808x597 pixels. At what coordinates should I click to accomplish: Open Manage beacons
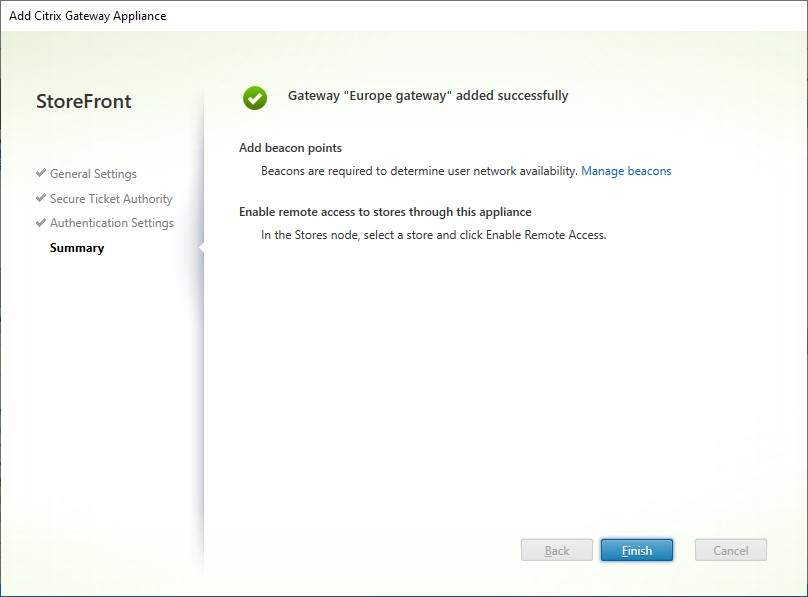pyautogui.click(x=626, y=170)
